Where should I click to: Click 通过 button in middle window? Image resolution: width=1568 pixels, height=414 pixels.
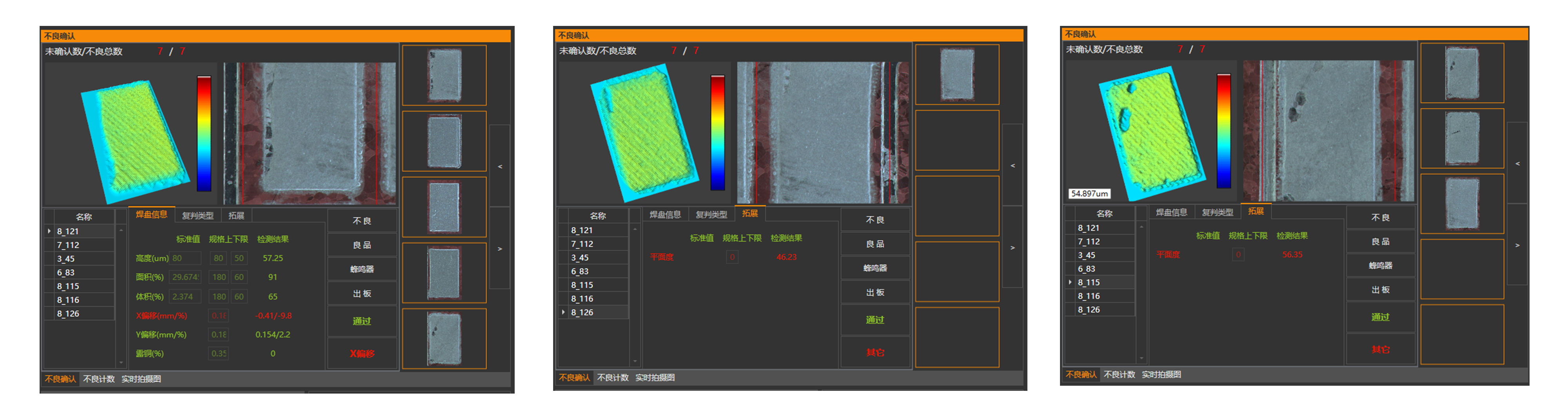point(875,320)
